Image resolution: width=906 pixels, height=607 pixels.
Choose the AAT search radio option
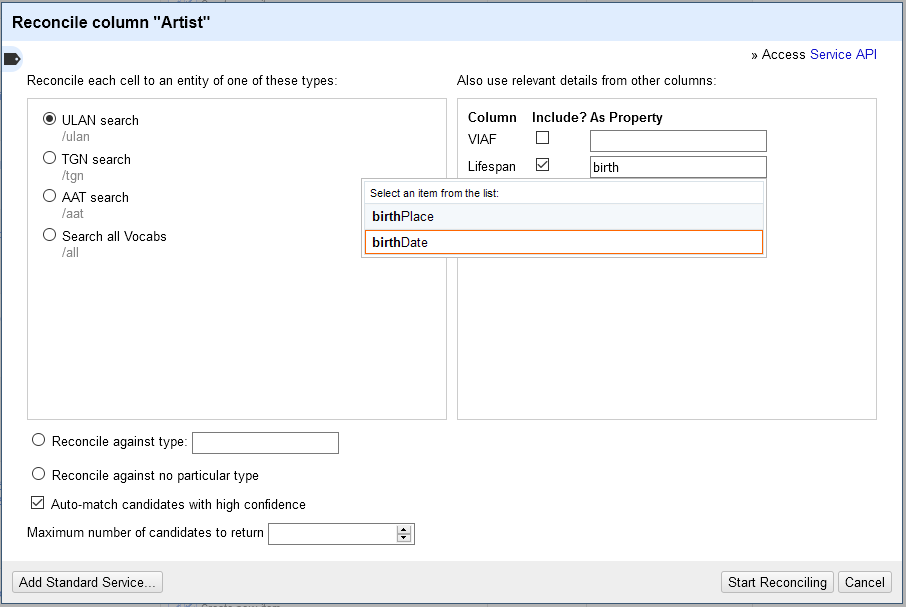coord(49,196)
